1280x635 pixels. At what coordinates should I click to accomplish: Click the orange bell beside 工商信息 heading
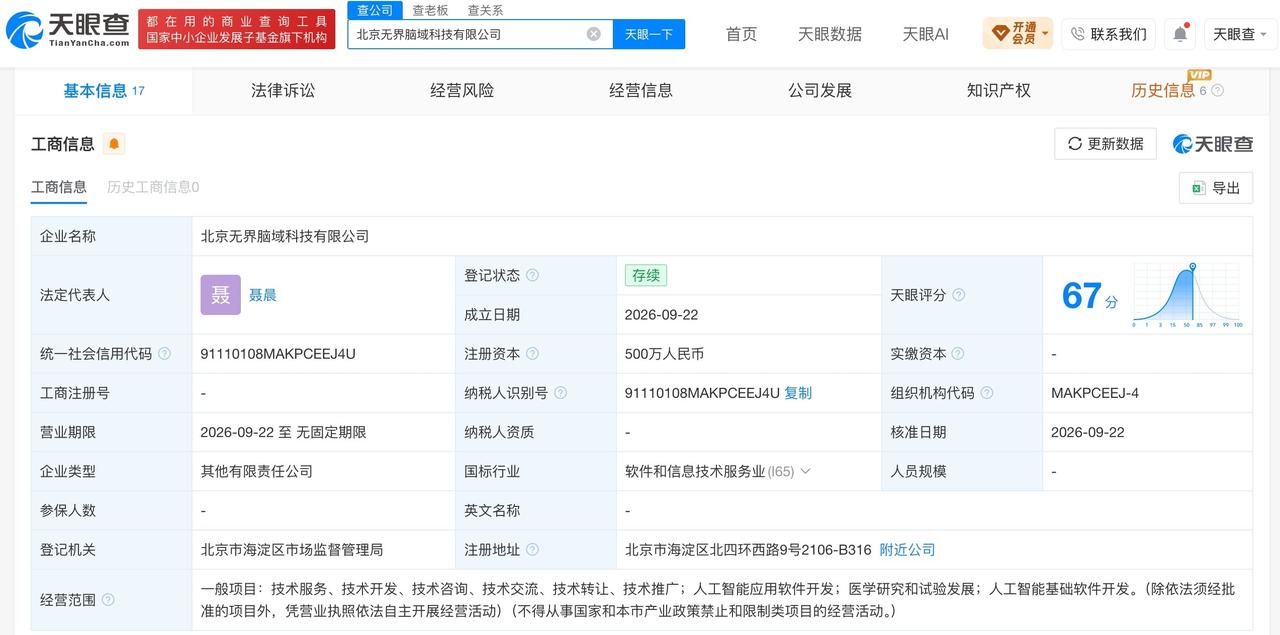[114, 144]
